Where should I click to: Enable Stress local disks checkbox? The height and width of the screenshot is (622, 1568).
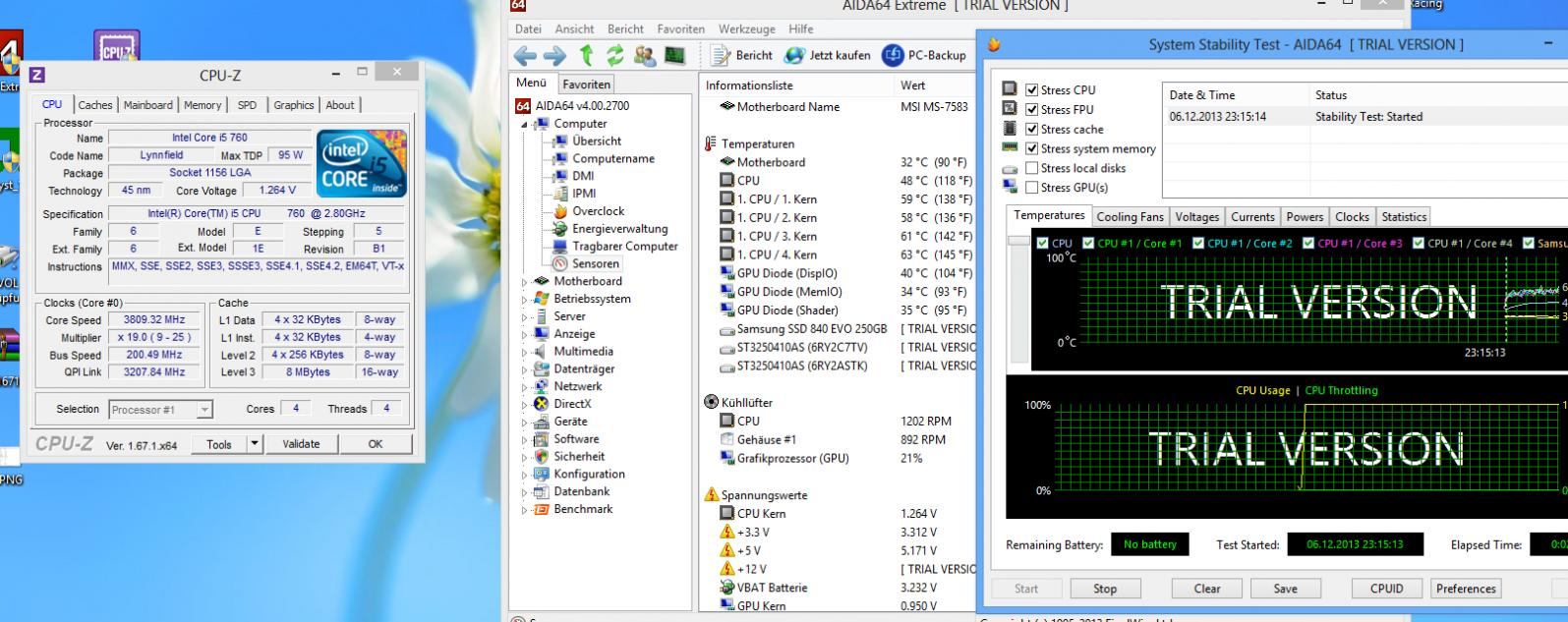point(1031,168)
